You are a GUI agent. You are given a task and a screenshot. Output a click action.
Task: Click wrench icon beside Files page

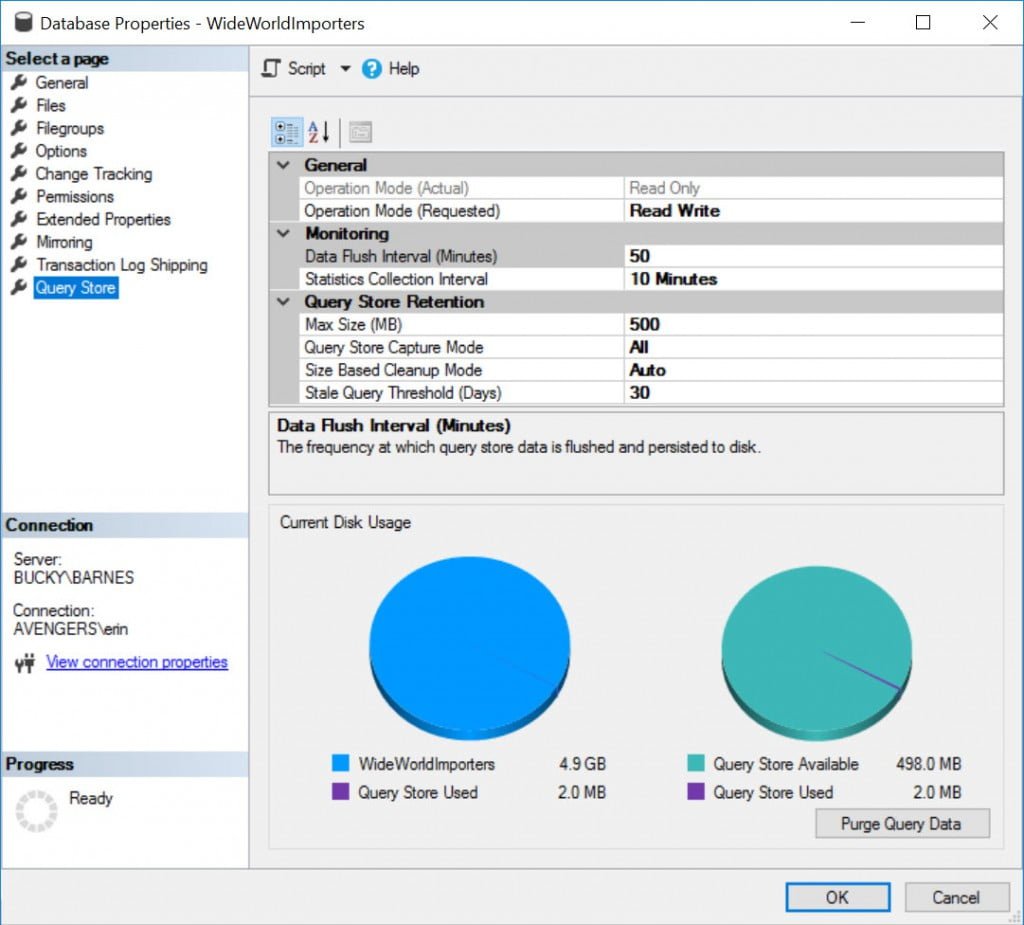(x=19, y=105)
